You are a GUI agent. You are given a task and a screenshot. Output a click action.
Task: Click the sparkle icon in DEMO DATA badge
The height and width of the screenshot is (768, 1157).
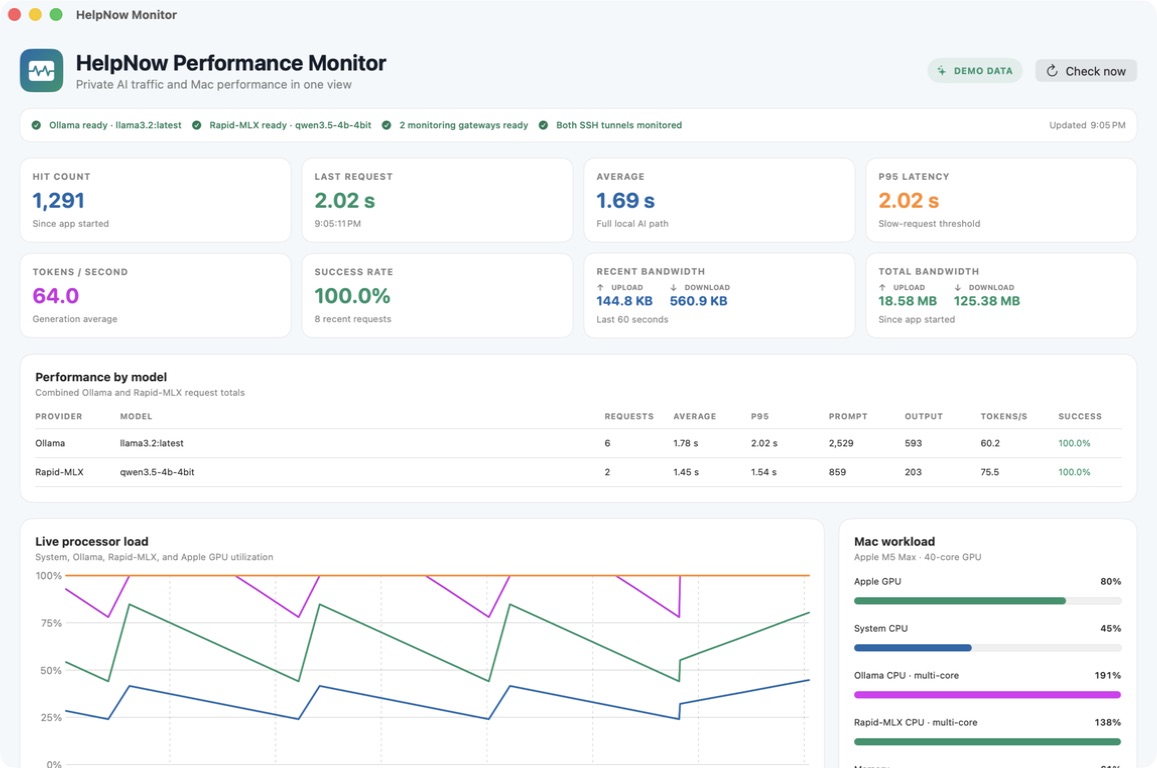coord(942,71)
